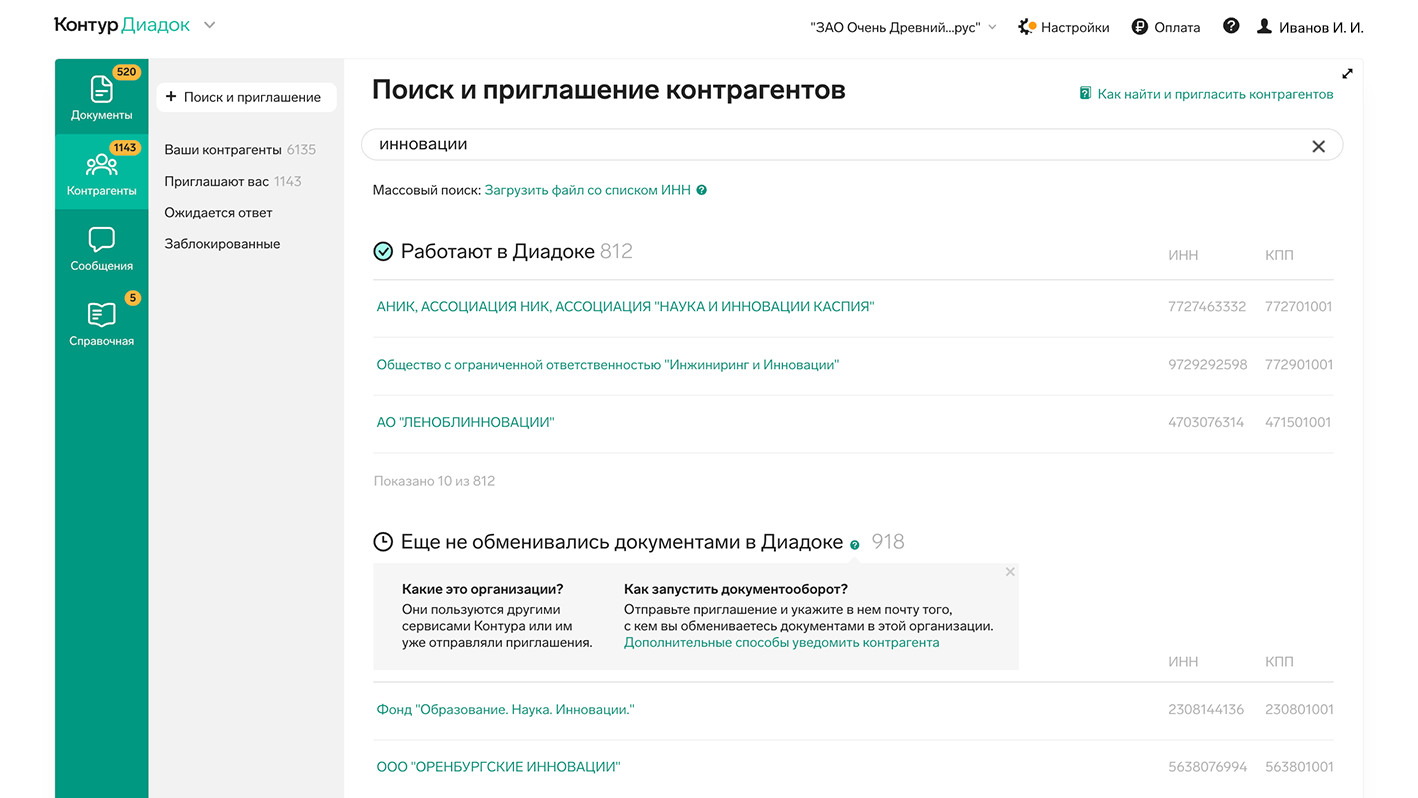Image resolution: width=1418 pixels, height=798 pixels.
Task: Click Показано 10 из 812 text
Action: pos(434,481)
